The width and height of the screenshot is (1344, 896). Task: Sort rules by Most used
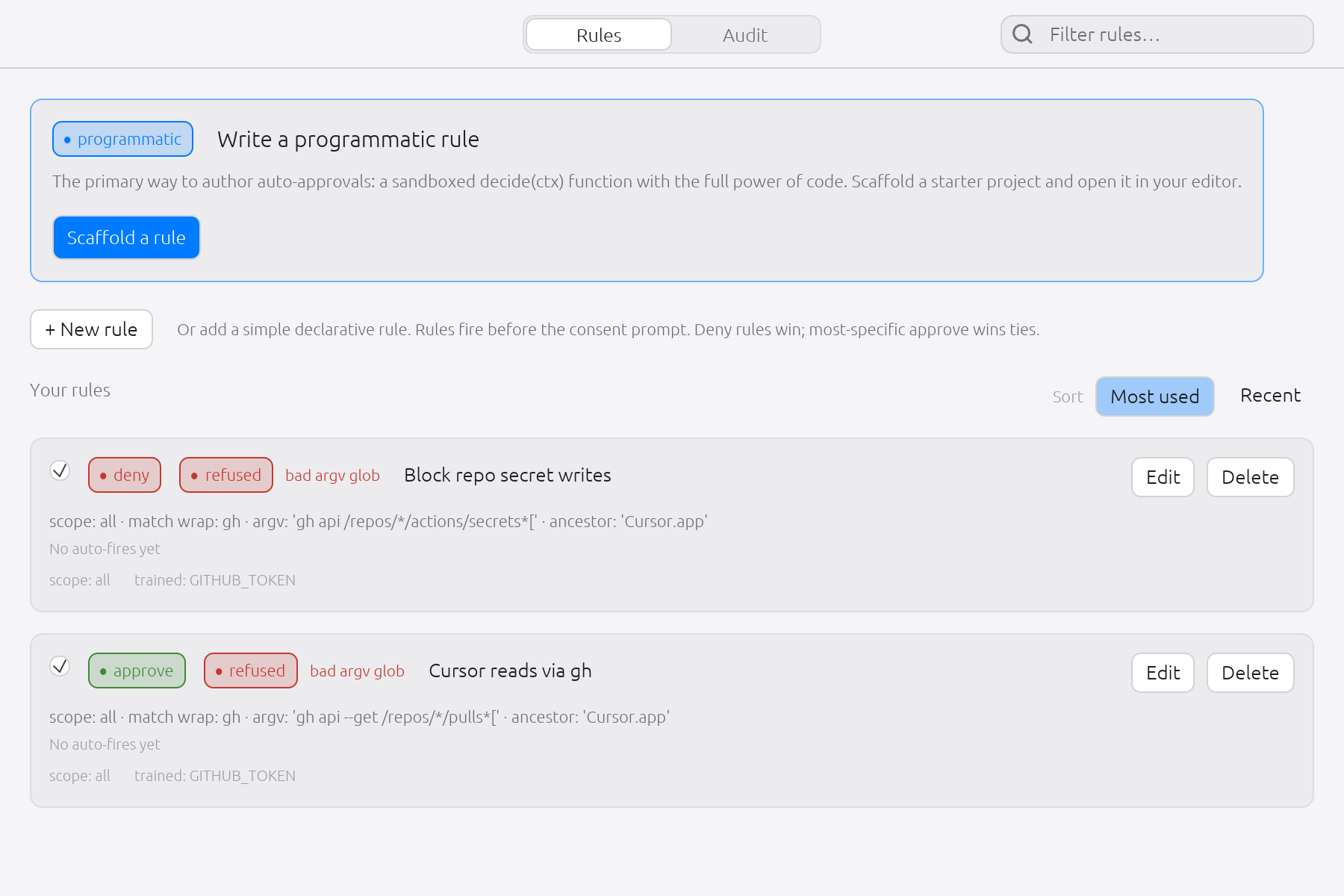point(1154,396)
